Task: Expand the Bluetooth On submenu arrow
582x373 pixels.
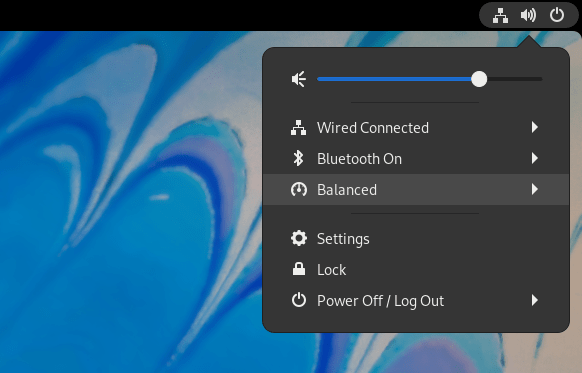Action: 534,158
